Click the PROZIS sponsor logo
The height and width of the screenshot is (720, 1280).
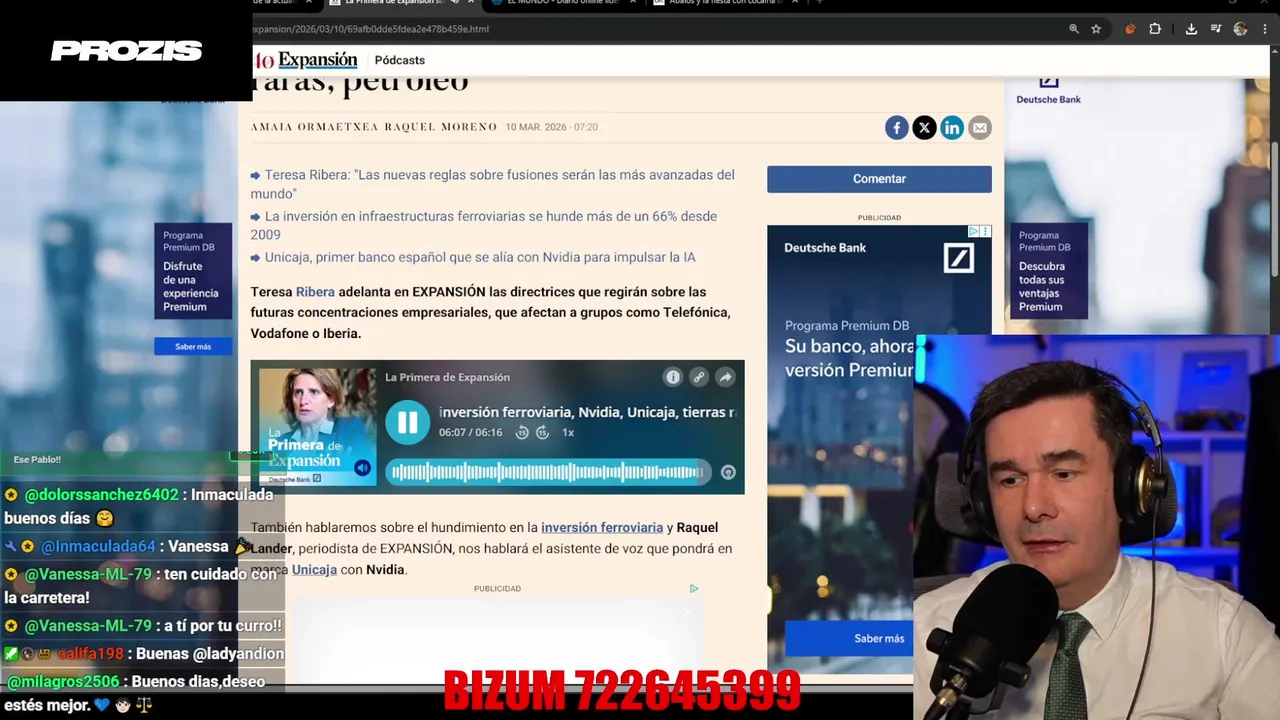pyautogui.click(x=126, y=51)
